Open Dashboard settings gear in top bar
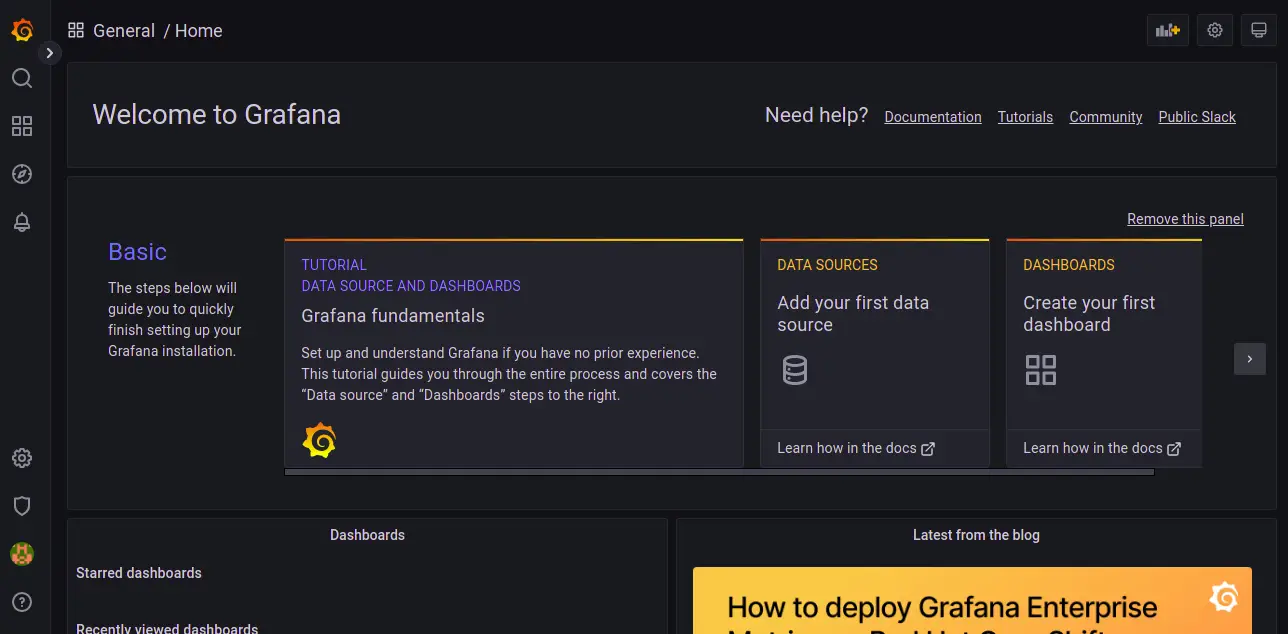This screenshot has width=1288, height=634. coord(1215,30)
